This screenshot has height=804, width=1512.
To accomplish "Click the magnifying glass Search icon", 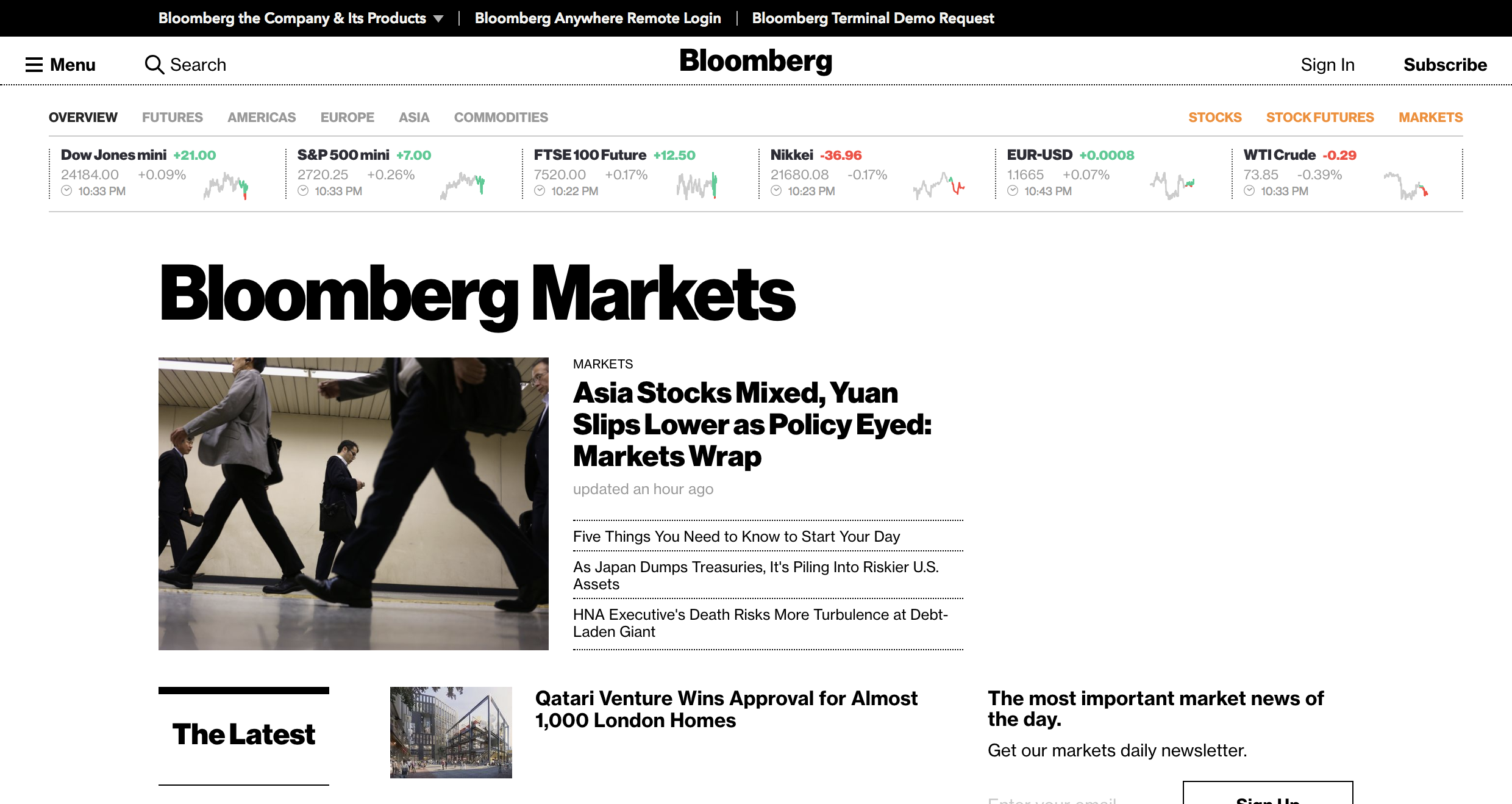I will 154,65.
